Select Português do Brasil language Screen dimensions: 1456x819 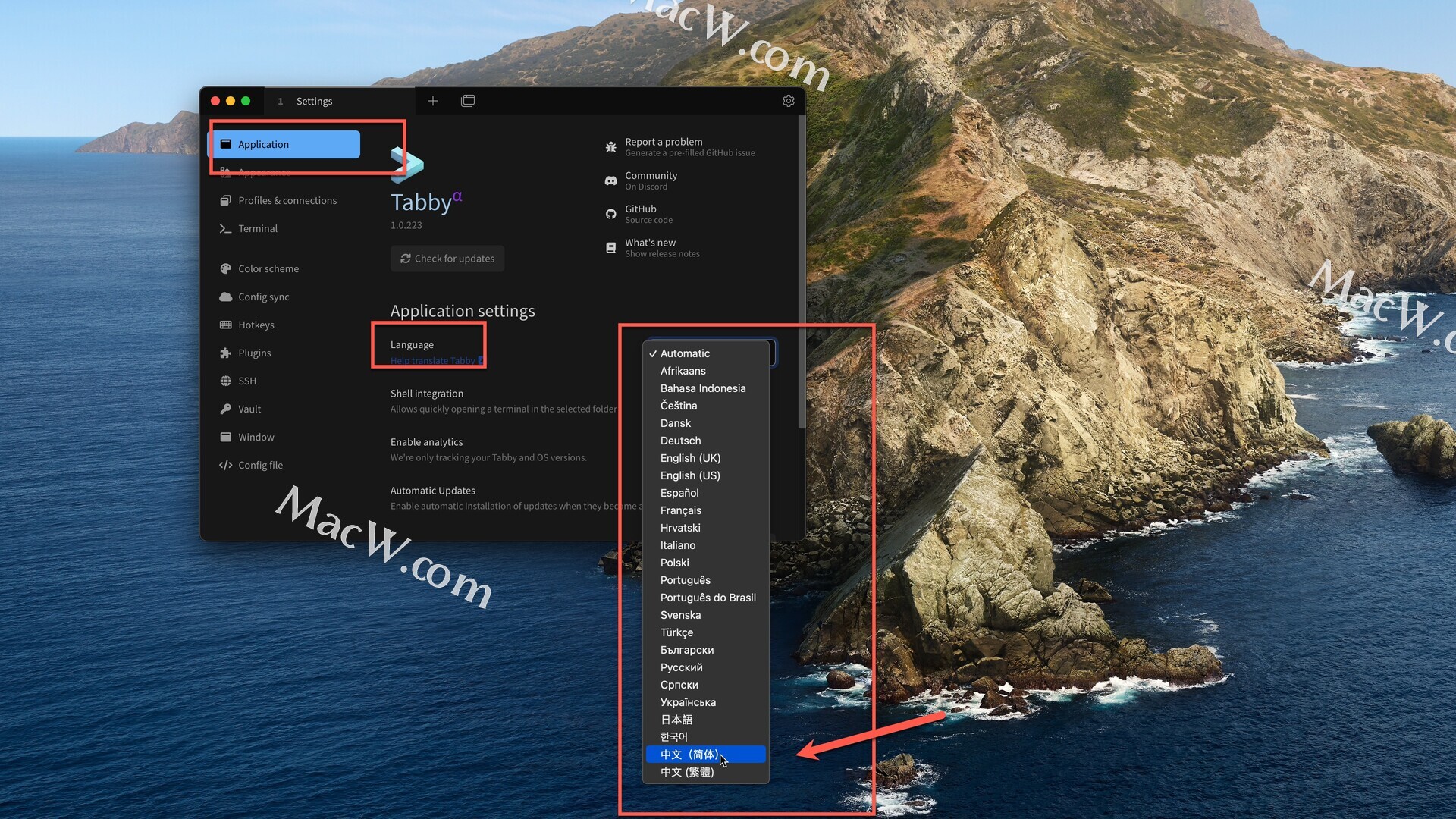click(x=705, y=598)
